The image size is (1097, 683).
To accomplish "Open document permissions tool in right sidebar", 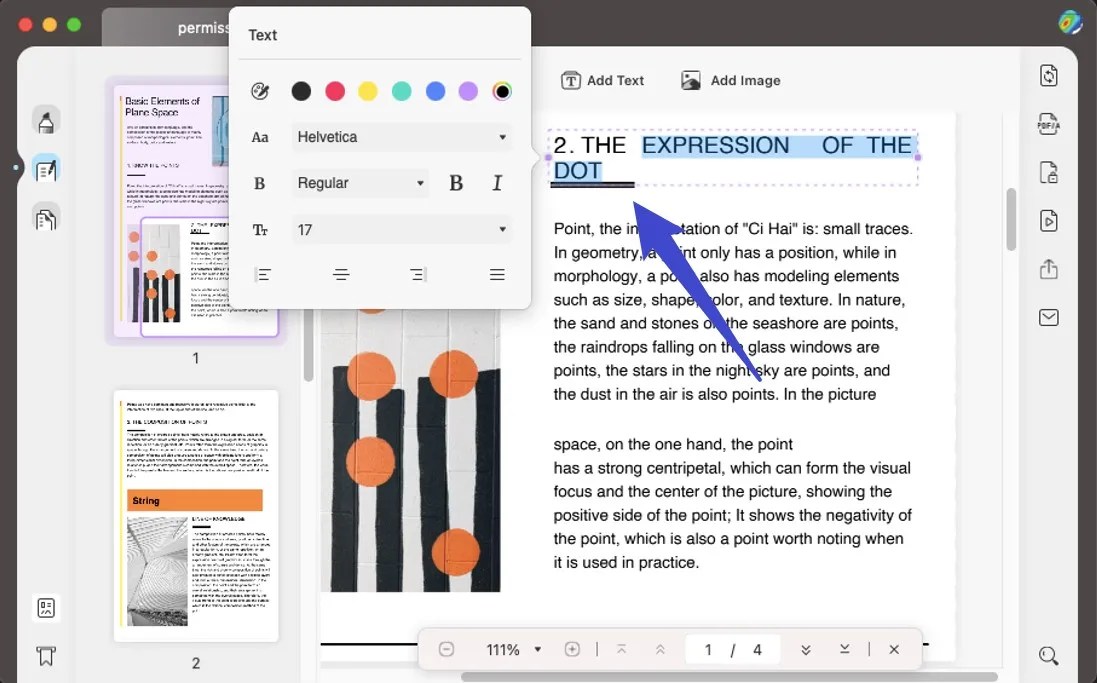I will [x=1048, y=172].
